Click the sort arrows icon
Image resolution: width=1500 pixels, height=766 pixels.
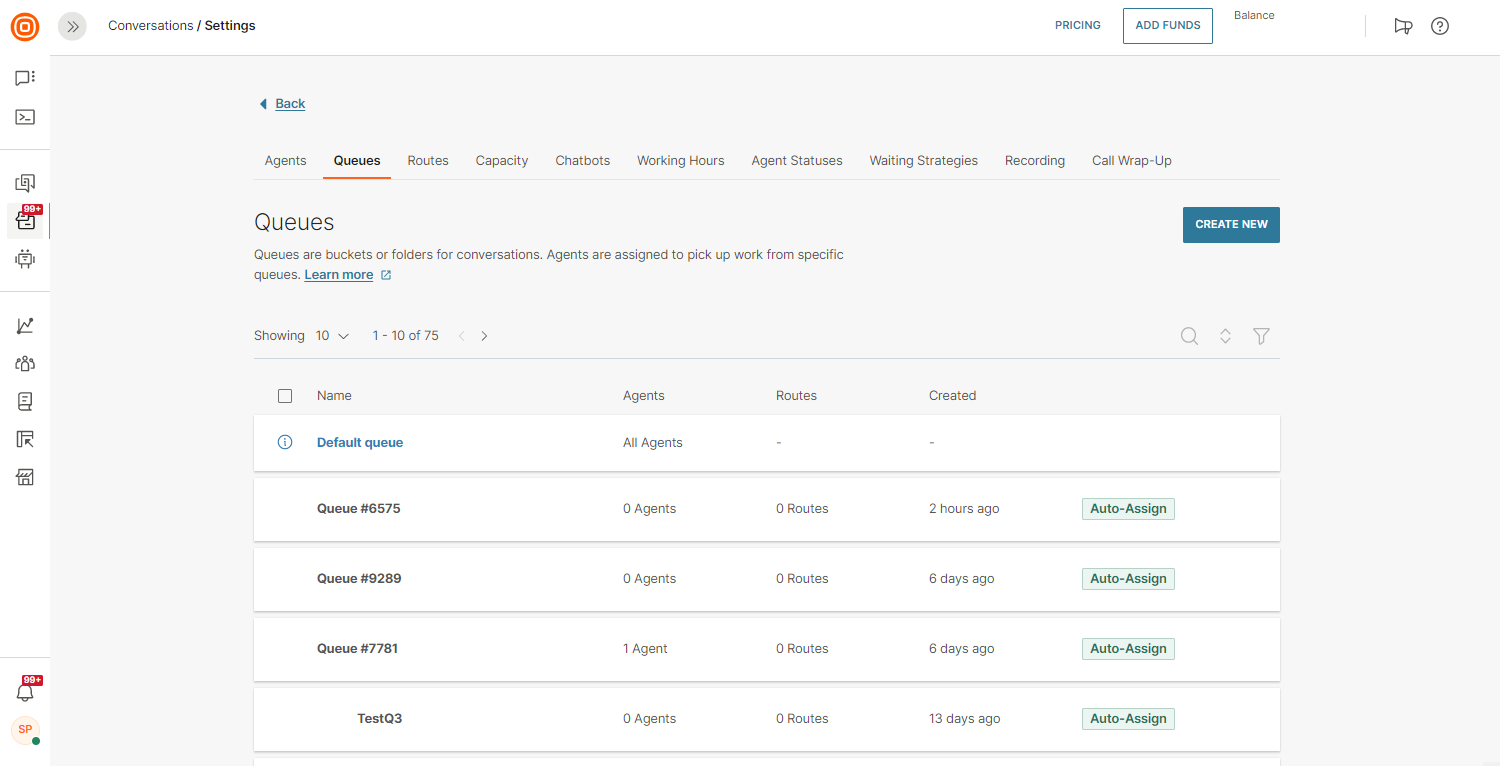tap(1225, 336)
